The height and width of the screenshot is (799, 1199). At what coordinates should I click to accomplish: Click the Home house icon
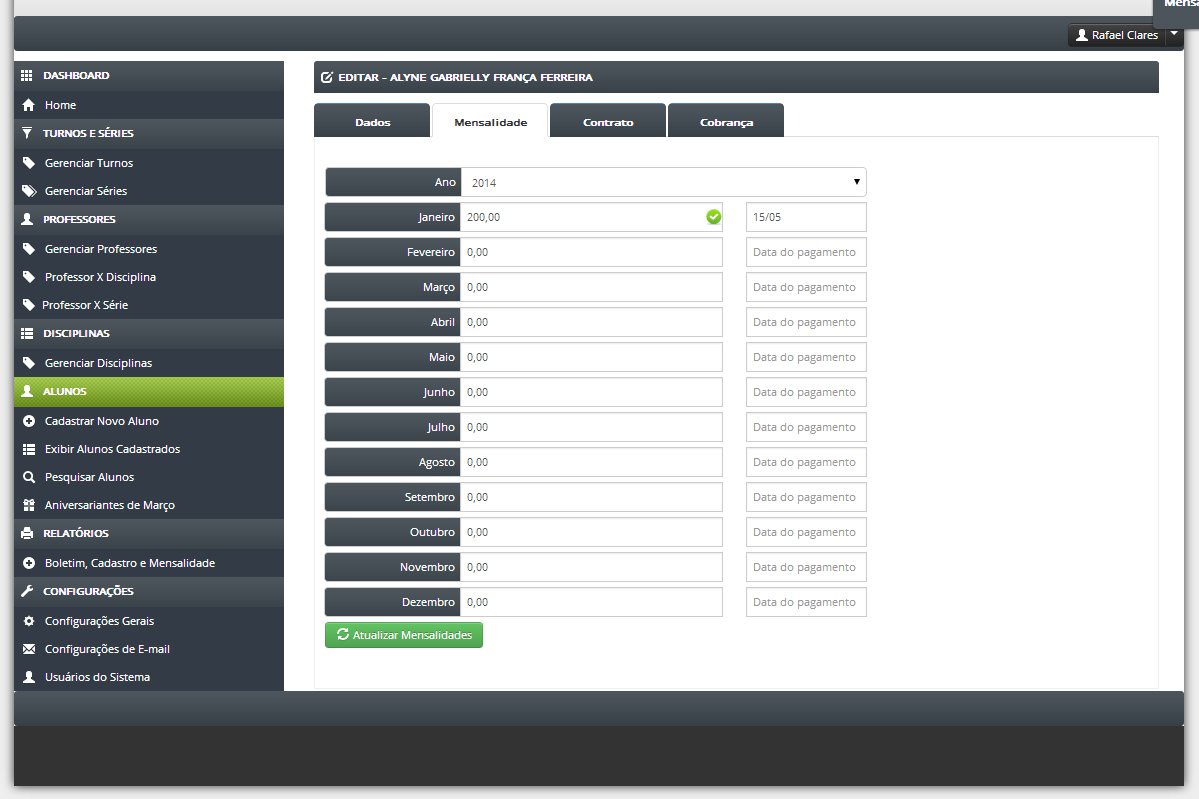[28, 105]
